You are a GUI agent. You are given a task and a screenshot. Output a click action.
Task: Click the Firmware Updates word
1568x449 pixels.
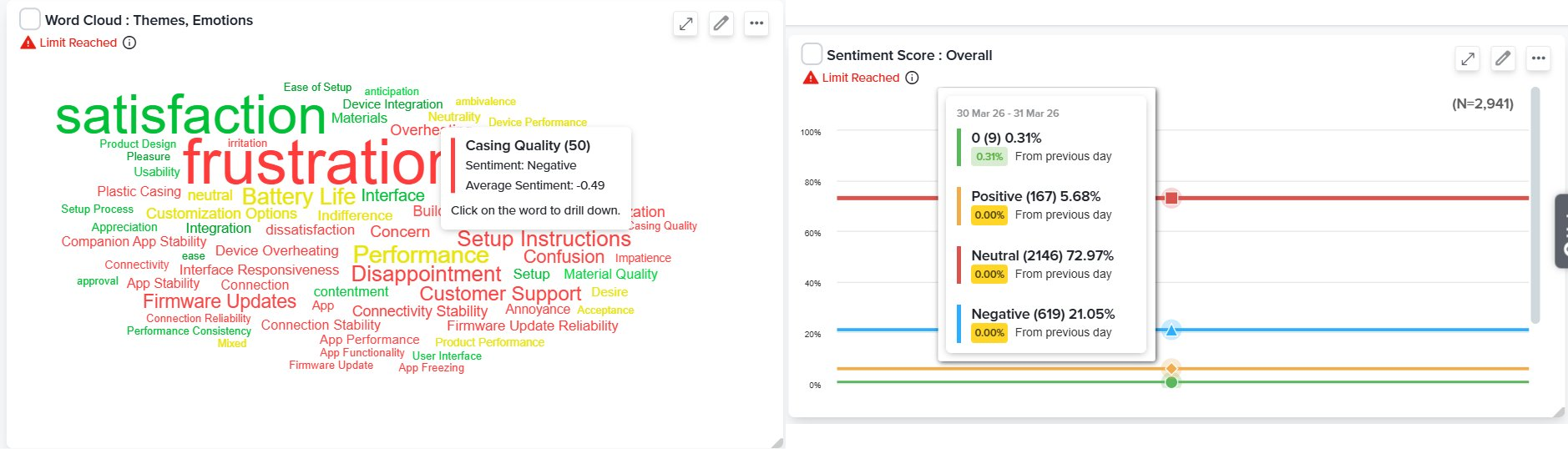click(220, 301)
